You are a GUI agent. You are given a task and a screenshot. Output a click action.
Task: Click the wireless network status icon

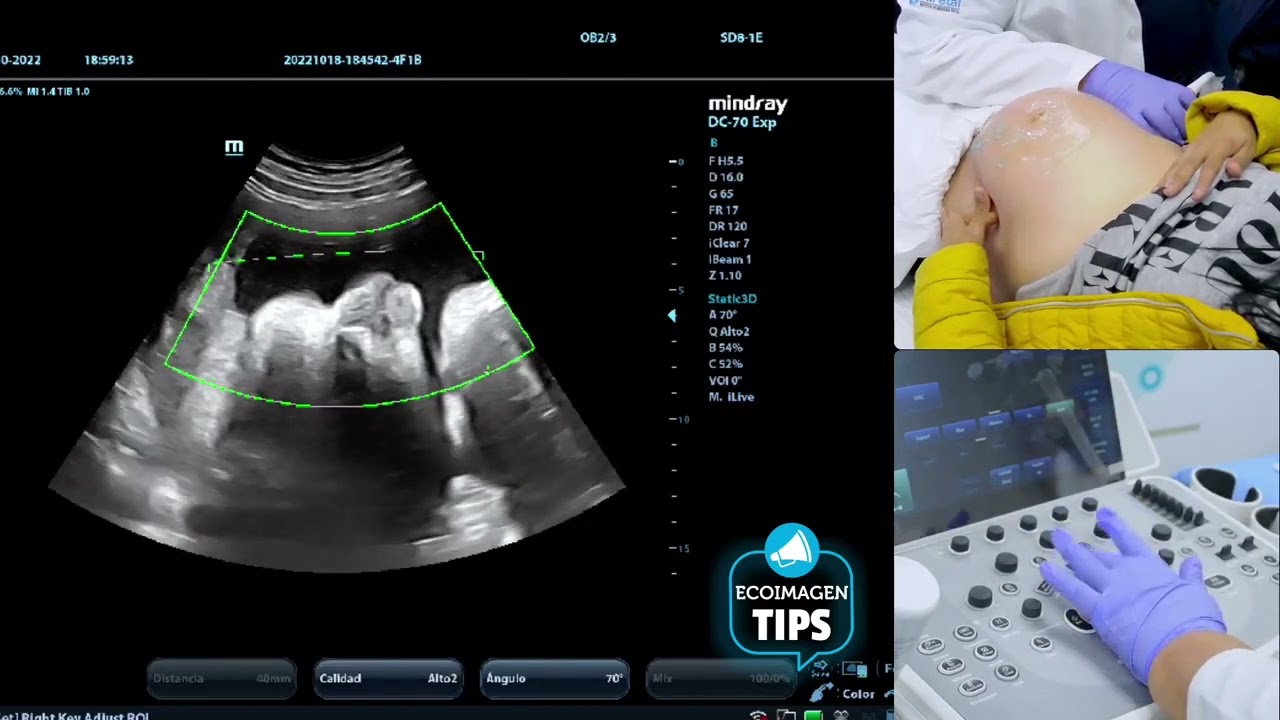tap(758, 715)
